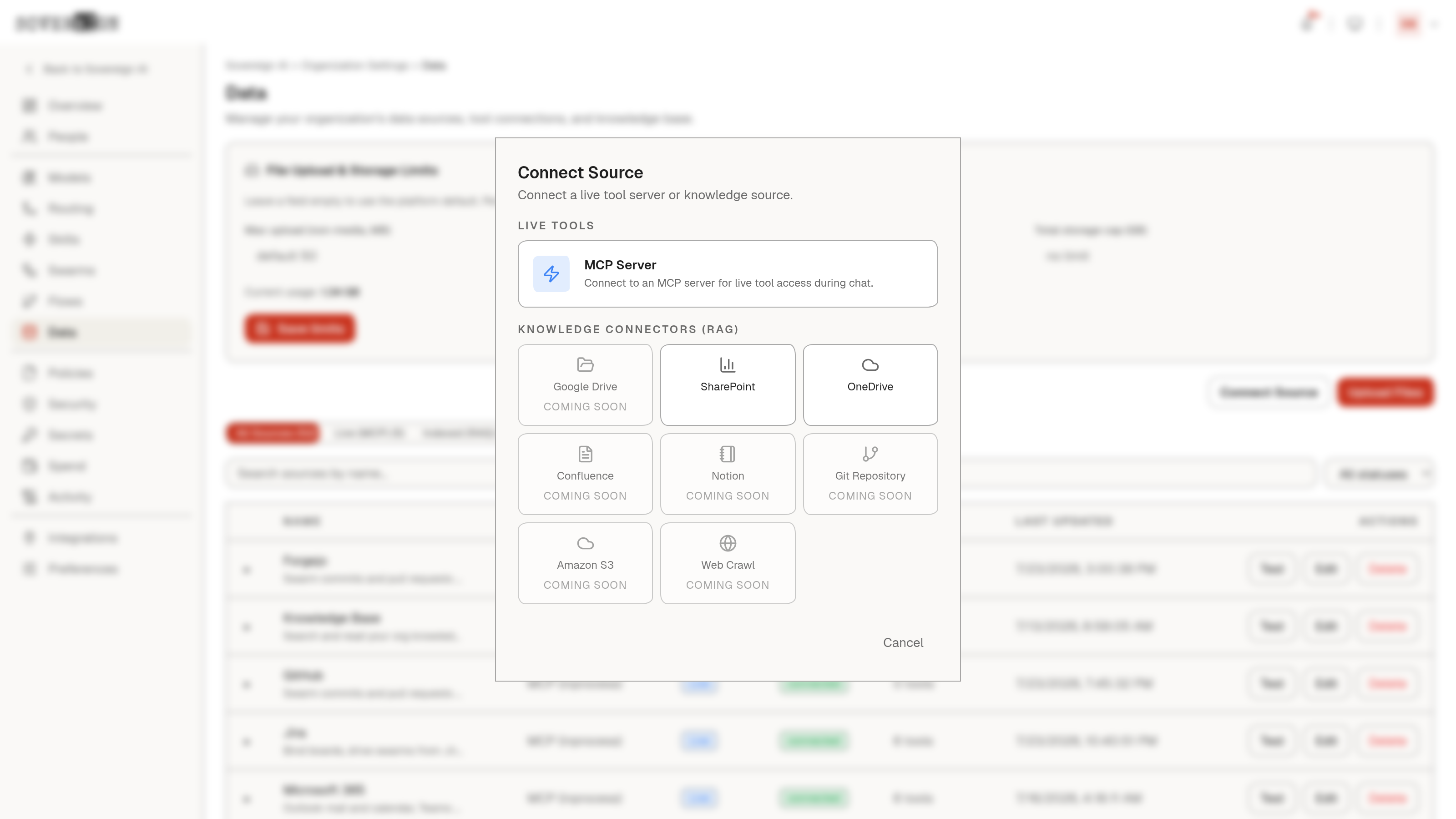Click "Connect a live tool server or knowledge source." subtitle
Image resolution: width=1456 pixels, height=819 pixels.
coord(655,195)
